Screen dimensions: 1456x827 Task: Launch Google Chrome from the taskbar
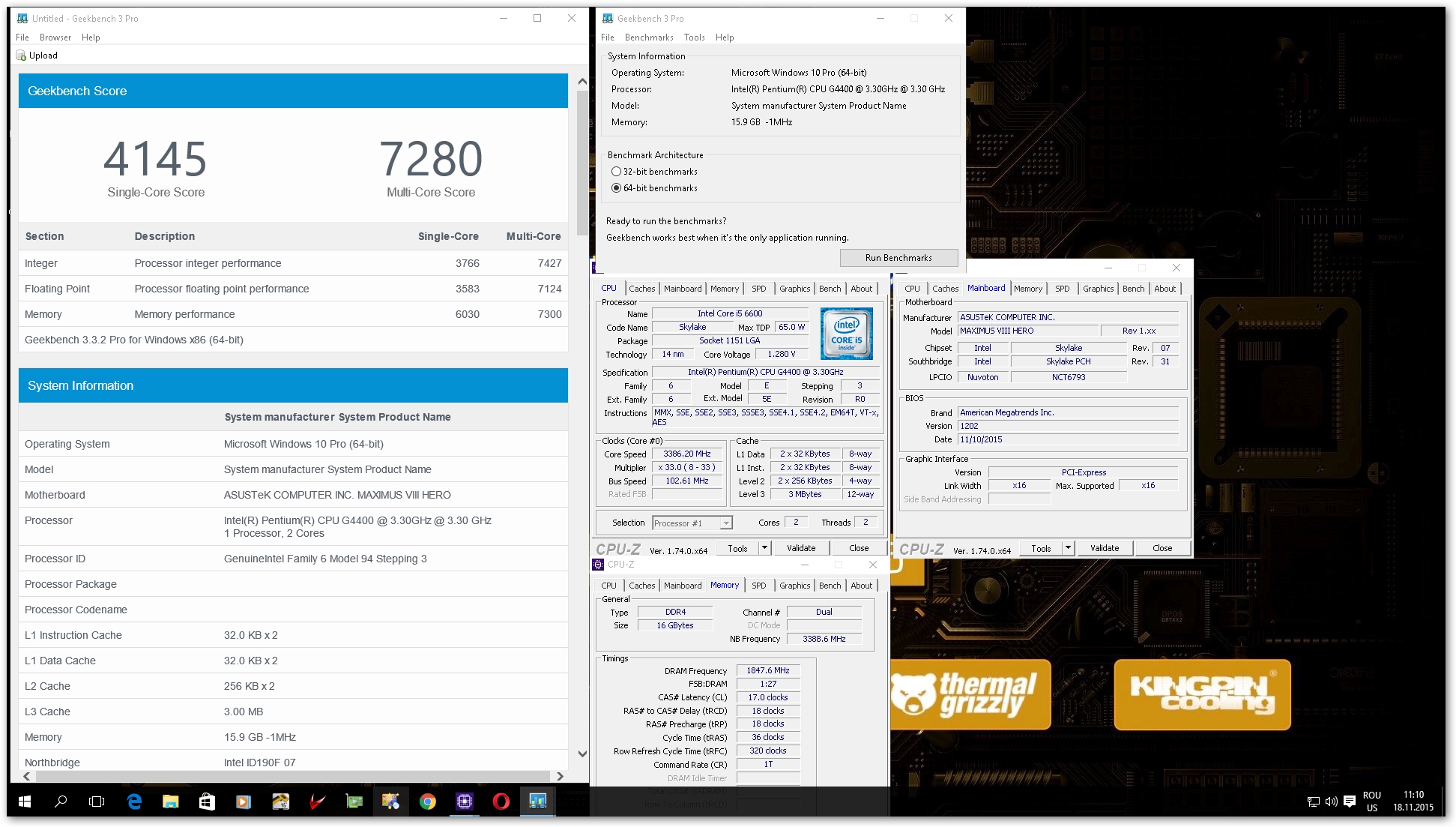pos(427,802)
